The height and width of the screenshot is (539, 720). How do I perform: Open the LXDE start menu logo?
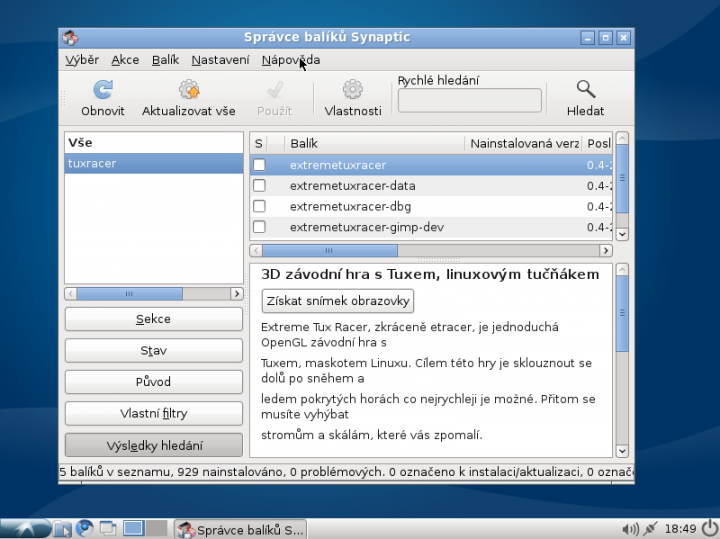(25, 528)
